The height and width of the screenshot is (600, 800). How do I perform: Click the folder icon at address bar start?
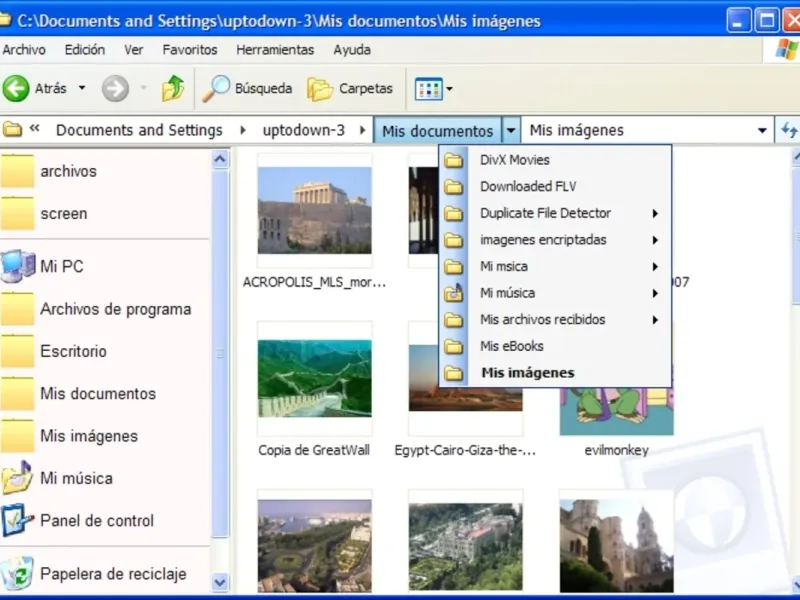coord(12,130)
